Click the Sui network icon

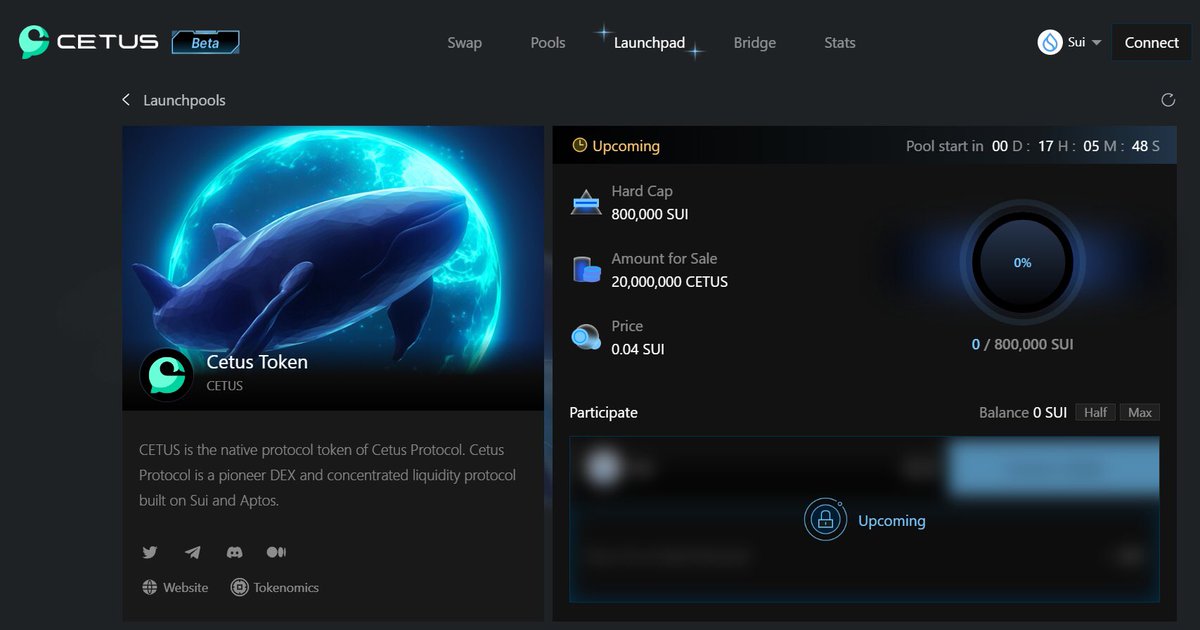point(1050,42)
